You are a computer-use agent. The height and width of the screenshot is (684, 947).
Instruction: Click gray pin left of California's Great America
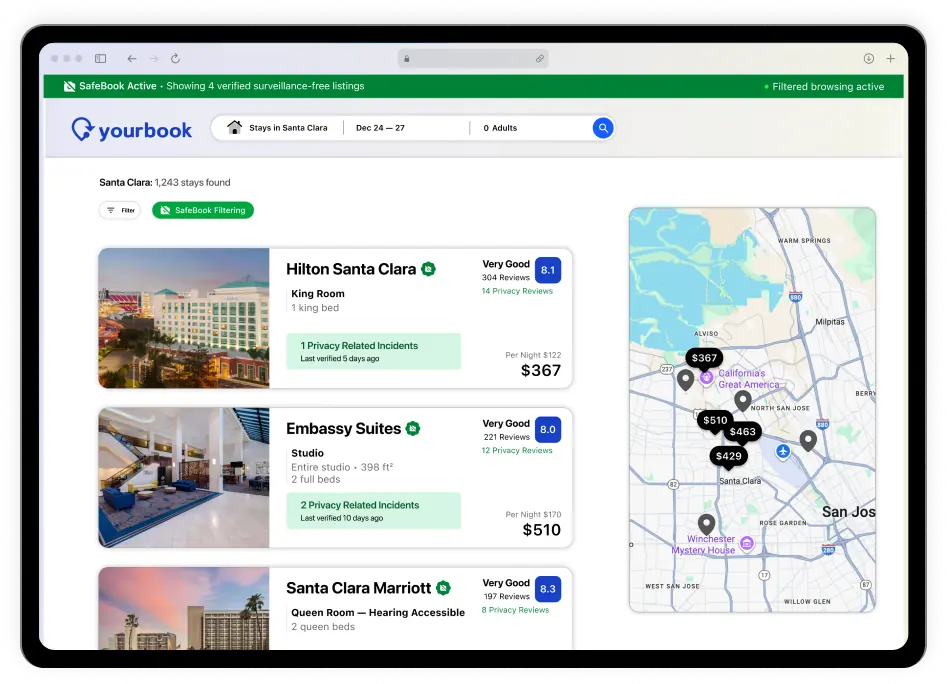(685, 380)
